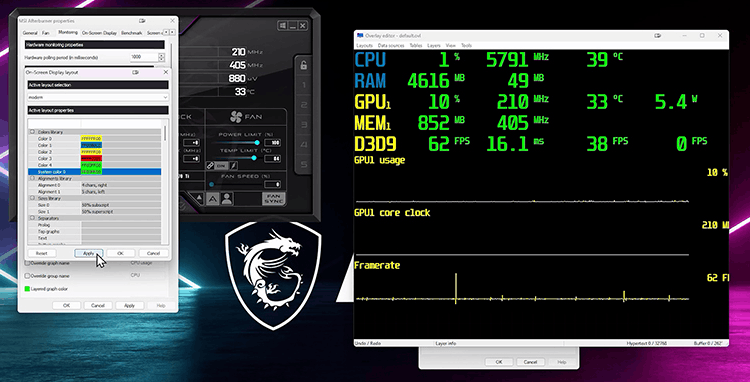Click the link icon under Temp Limit

[x=210, y=166]
